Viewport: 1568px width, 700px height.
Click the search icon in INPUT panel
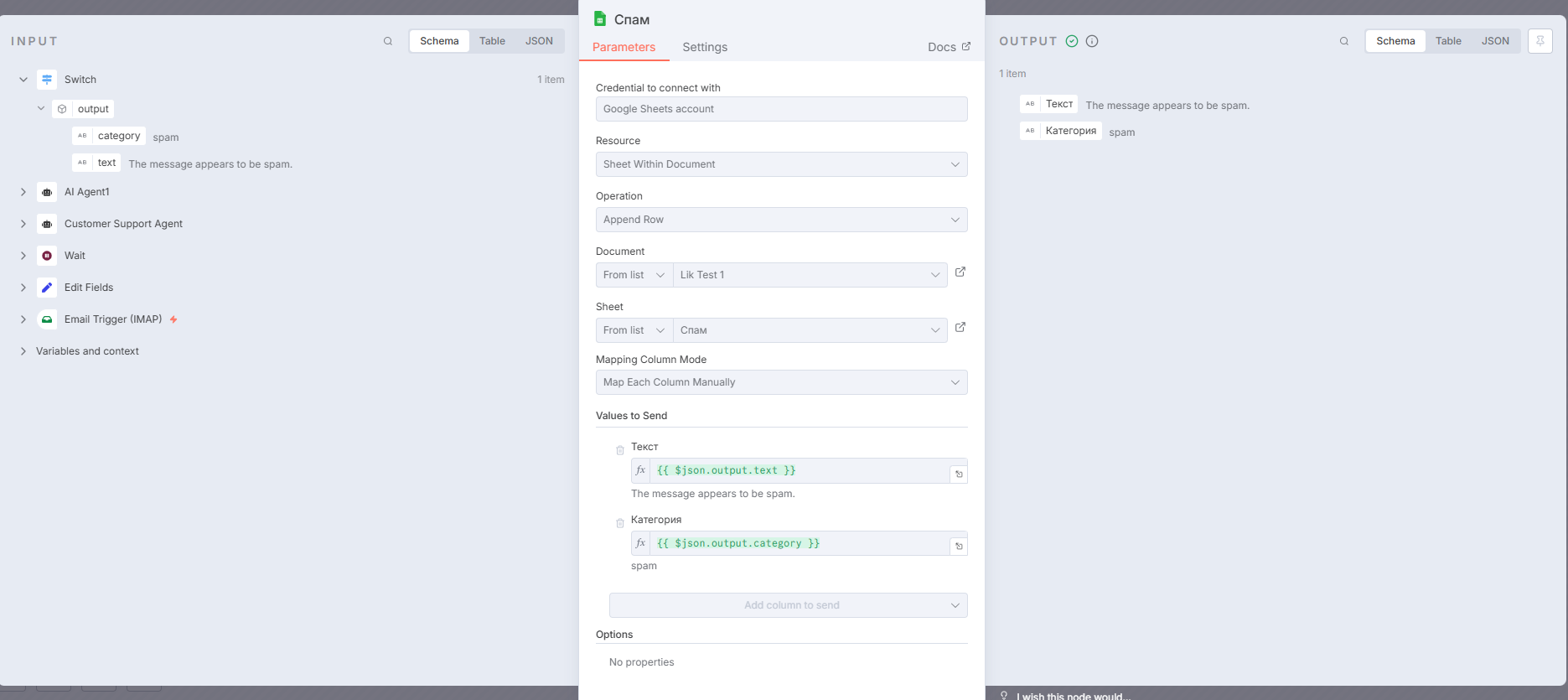388,41
